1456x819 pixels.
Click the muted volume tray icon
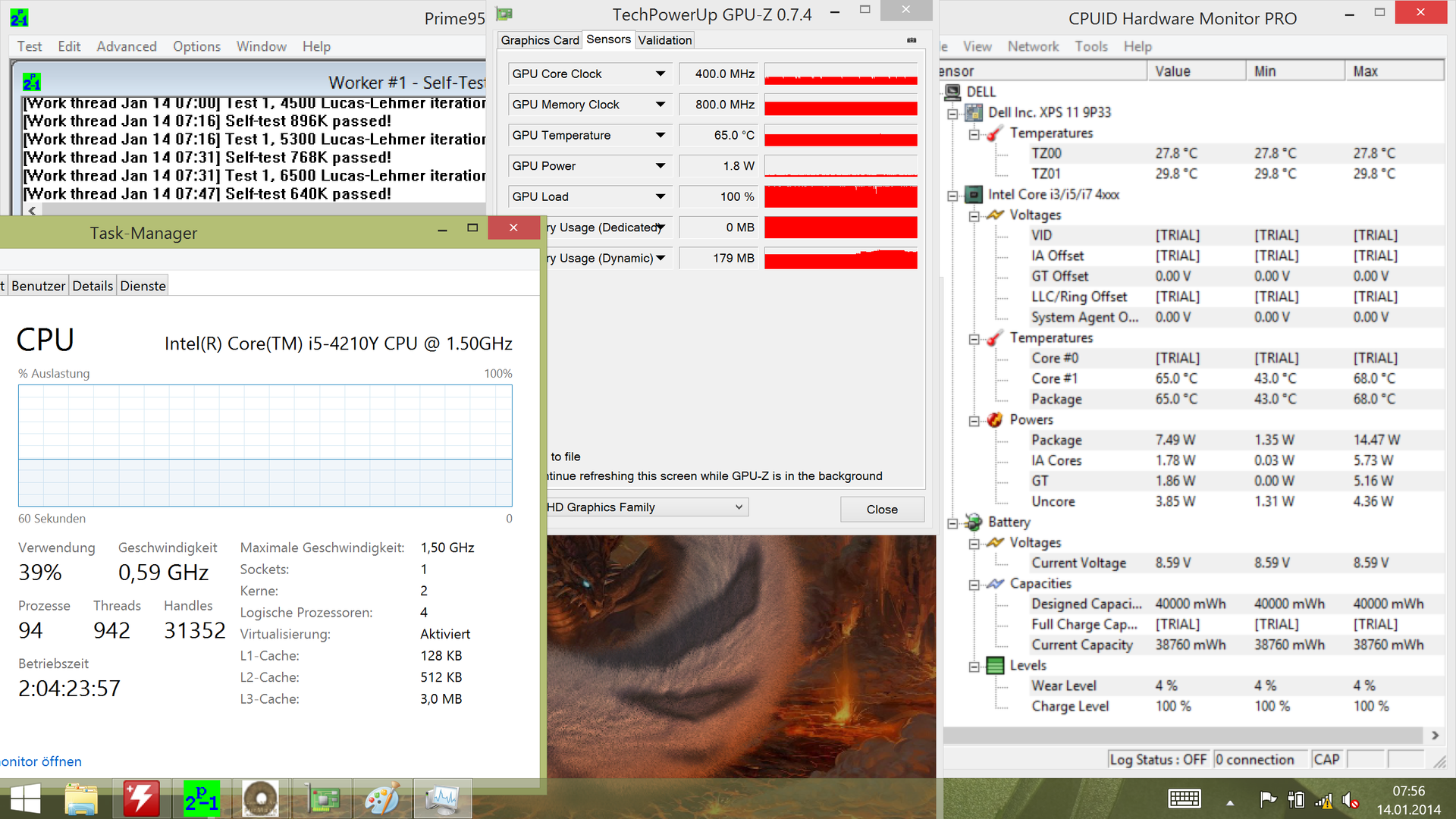tap(1350, 799)
